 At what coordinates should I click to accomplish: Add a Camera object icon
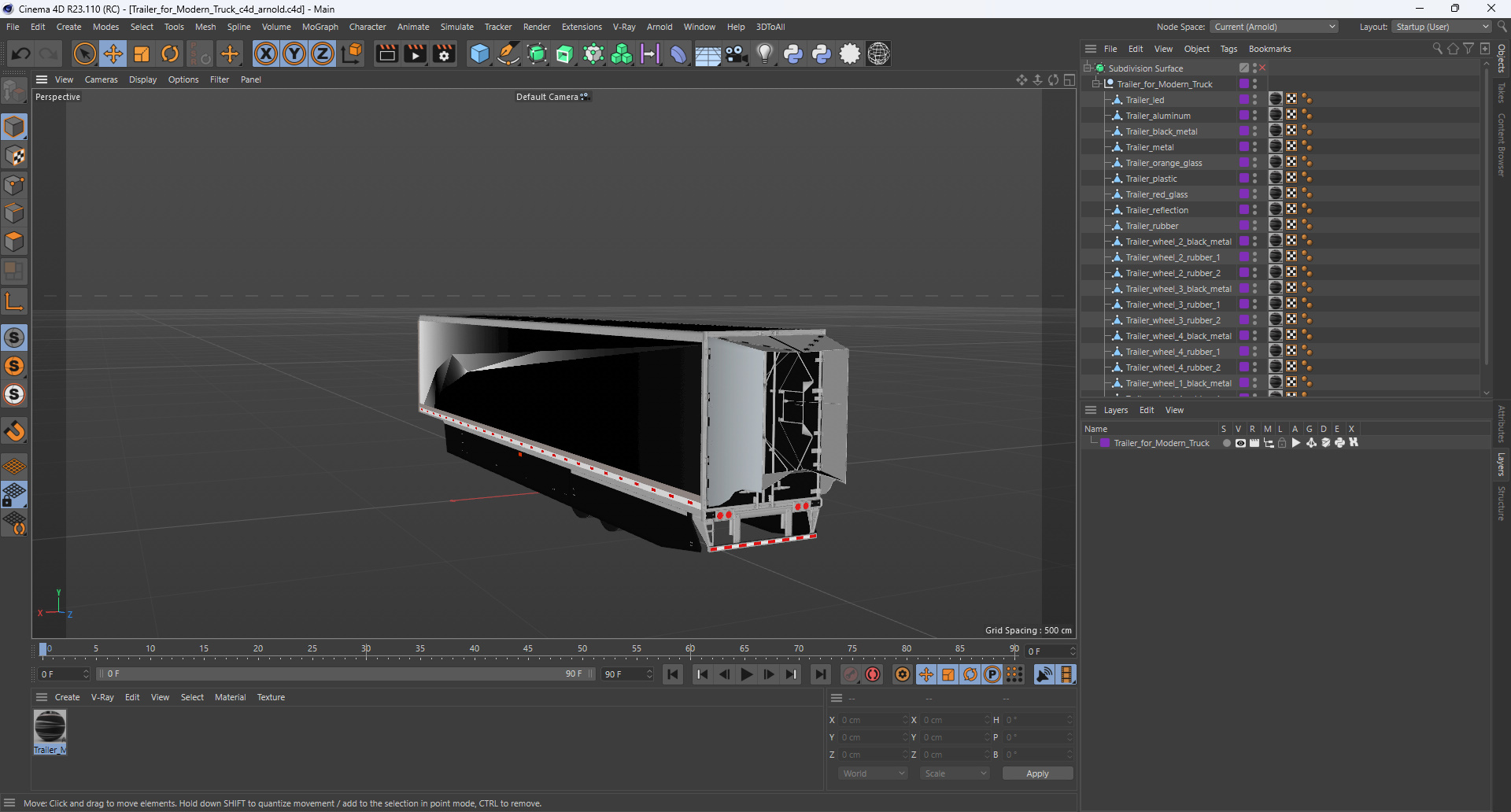pyautogui.click(x=736, y=54)
